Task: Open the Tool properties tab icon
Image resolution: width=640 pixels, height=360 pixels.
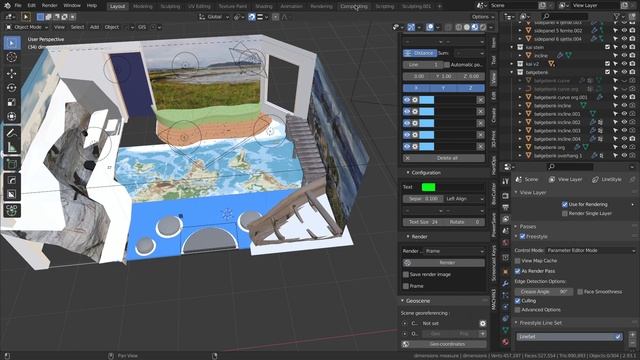Action: [505, 181]
